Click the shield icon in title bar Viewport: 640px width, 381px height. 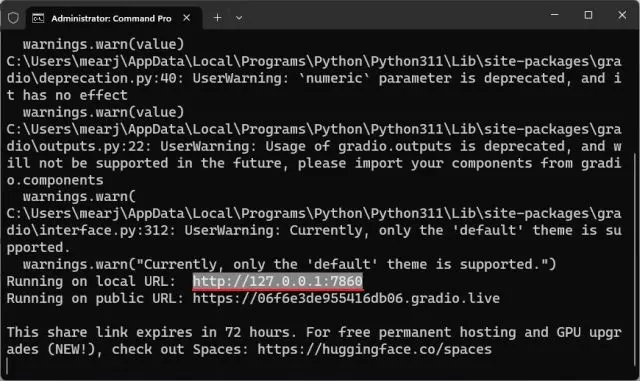pos(13,18)
